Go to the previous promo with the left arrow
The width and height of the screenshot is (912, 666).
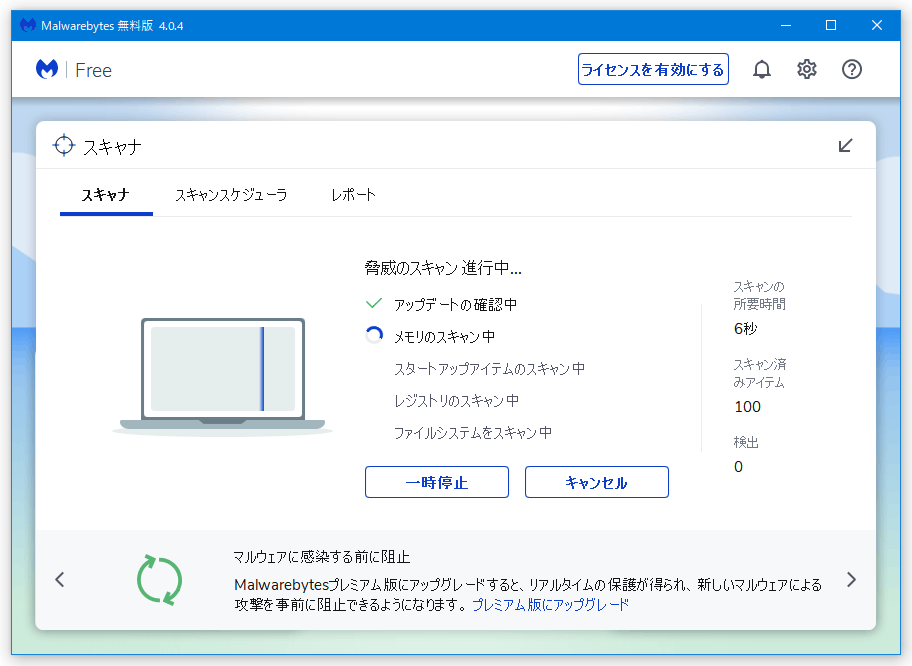click(x=59, y=579)
